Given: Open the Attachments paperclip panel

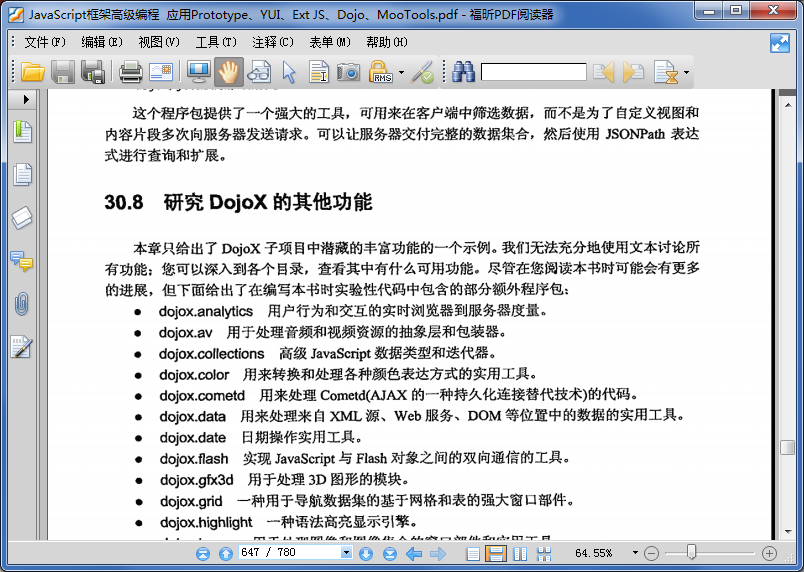Looking at the screenshot, I should [22, 304].
